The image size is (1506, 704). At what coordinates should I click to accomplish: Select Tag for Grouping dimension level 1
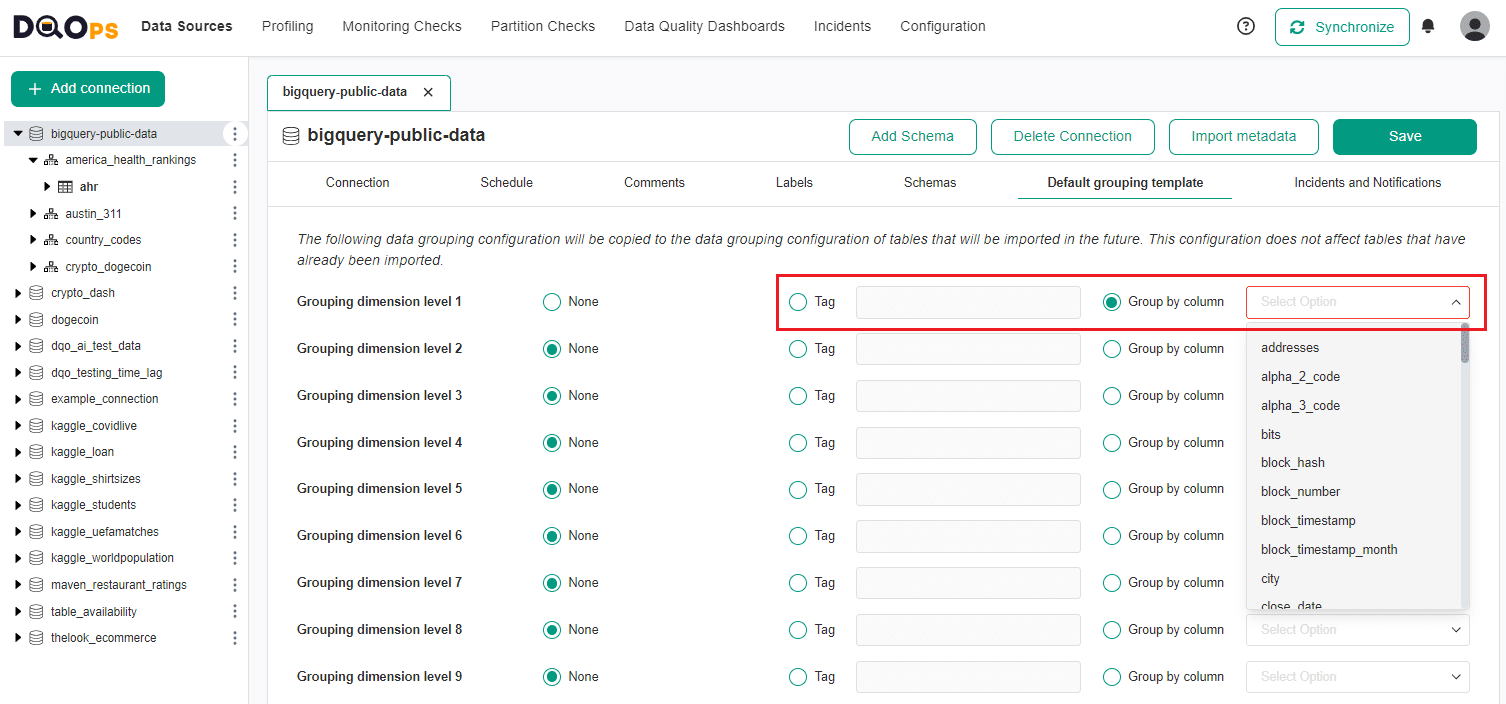pos(798,302)
